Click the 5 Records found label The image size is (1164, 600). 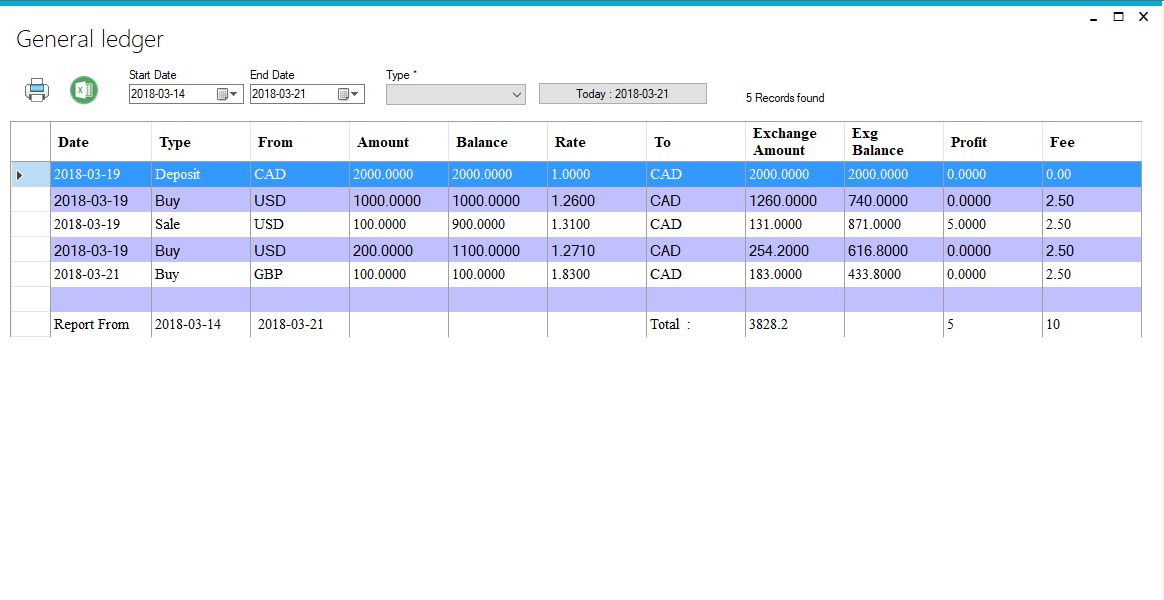click(x=784, y=98)
